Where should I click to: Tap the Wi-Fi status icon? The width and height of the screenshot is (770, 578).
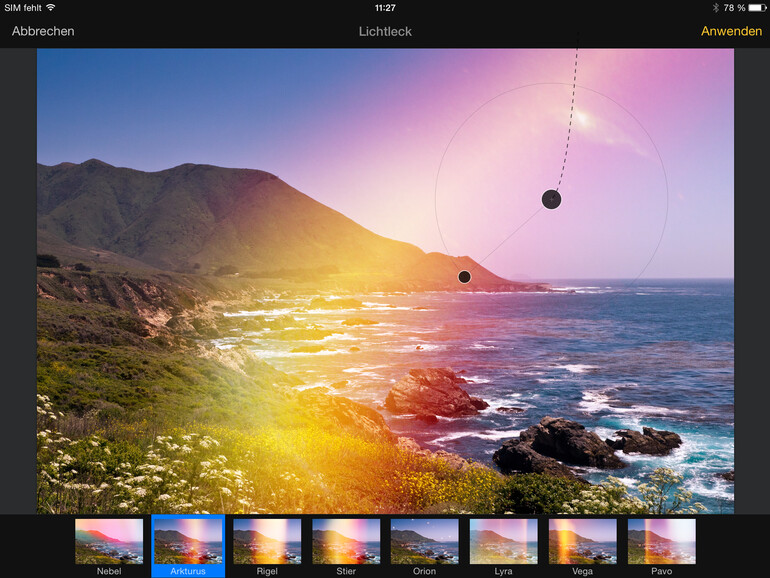[51, 7]
